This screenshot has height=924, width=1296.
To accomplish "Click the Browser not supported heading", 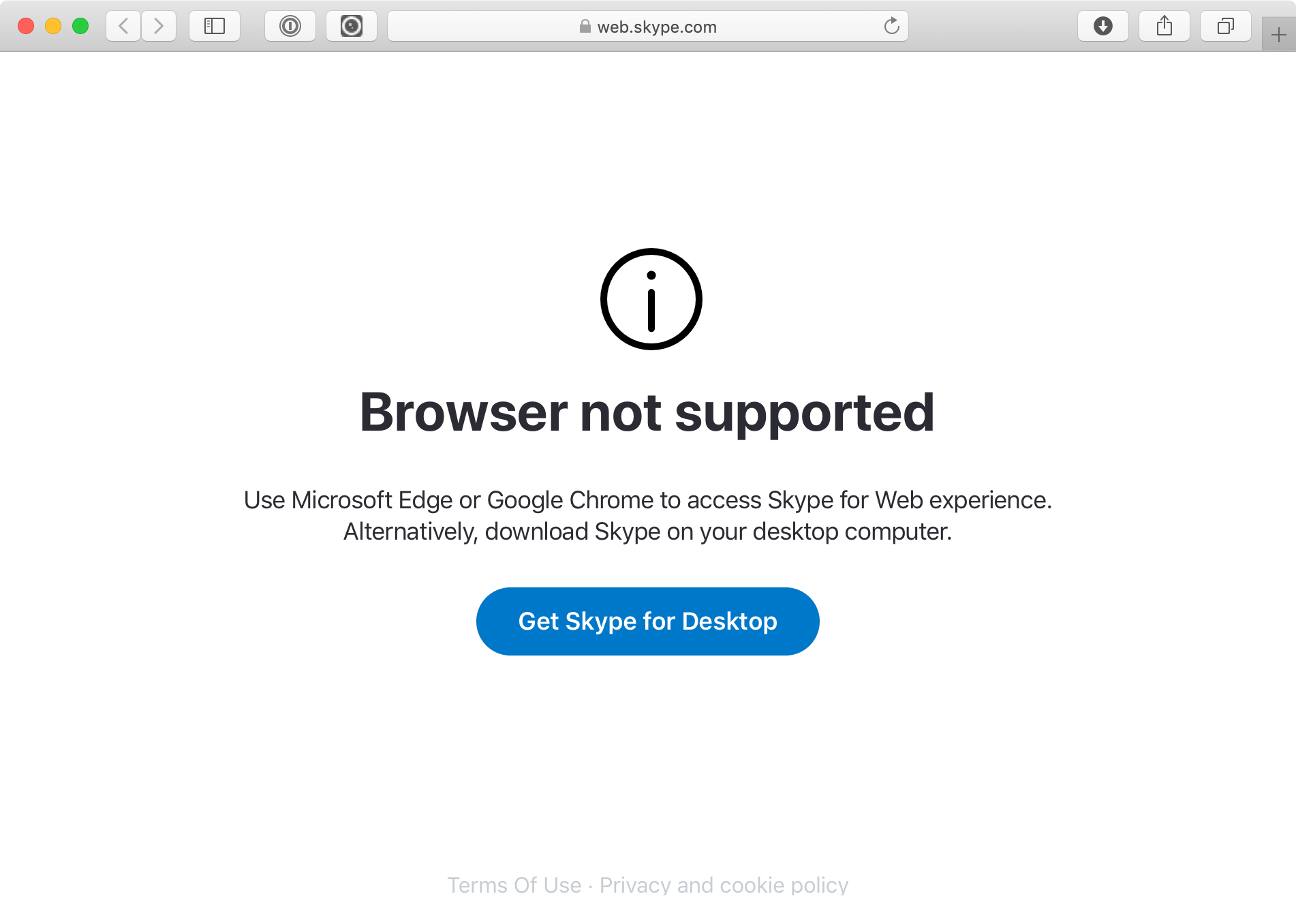I will (x=647, y=413).
